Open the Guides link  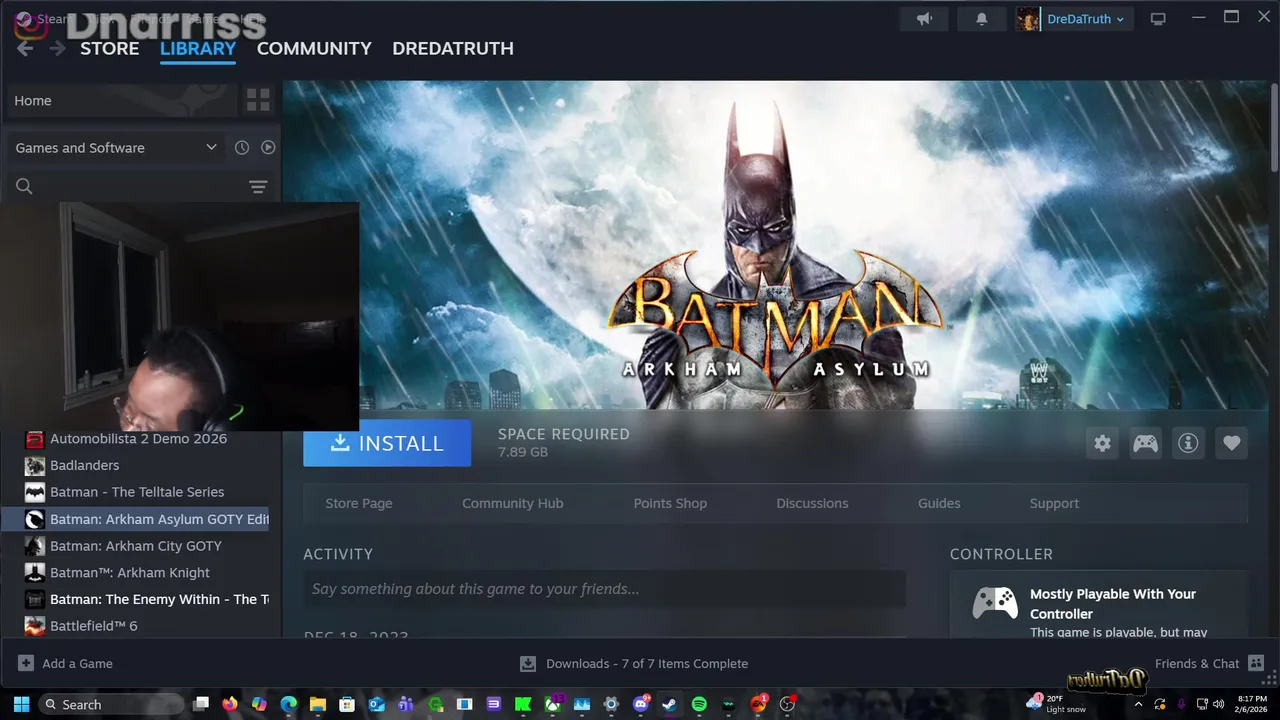tap(939, 503)
